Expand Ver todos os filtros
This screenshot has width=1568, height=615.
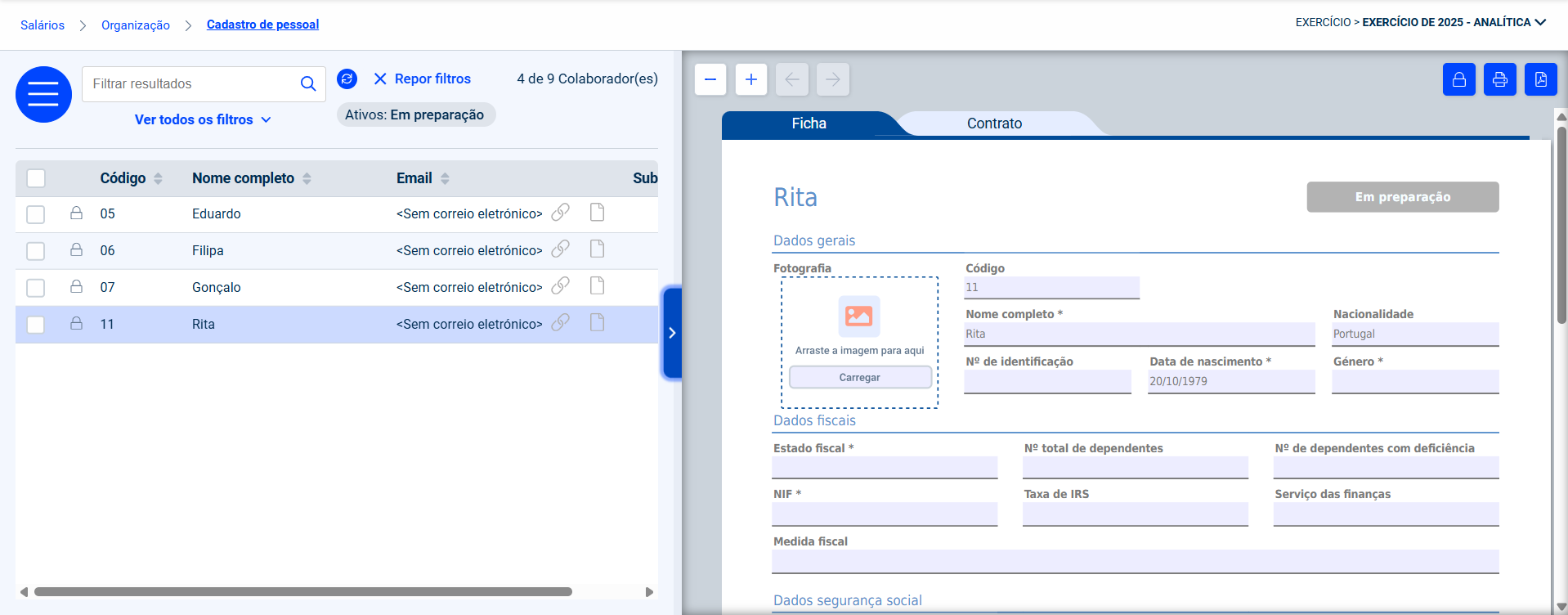(203, 119)
